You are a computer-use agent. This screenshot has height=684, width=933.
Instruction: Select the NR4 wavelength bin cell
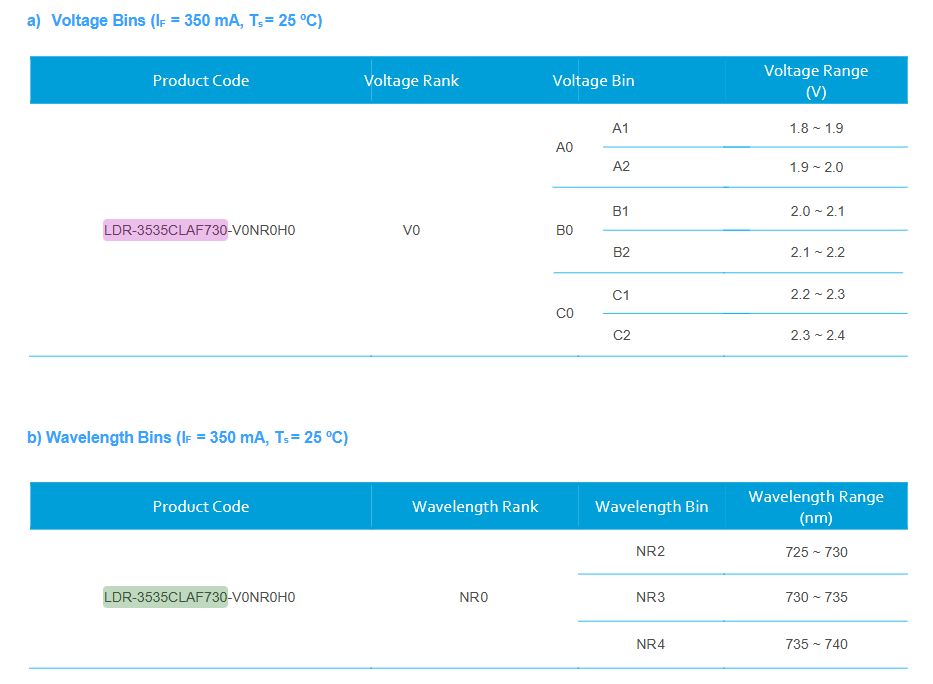pos(650,644)
